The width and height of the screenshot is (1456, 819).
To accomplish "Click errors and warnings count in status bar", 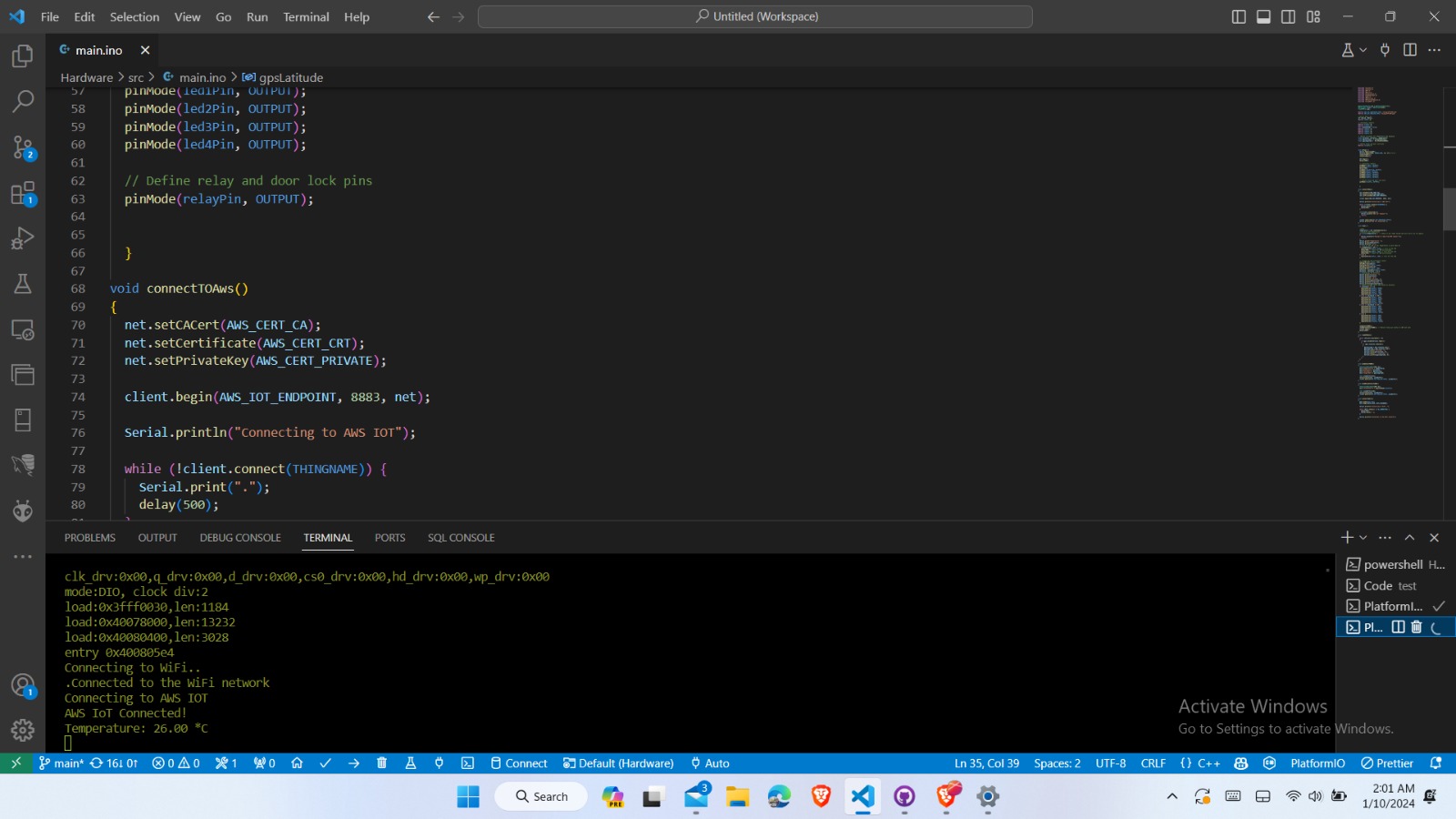I will (x=176, y=763).
